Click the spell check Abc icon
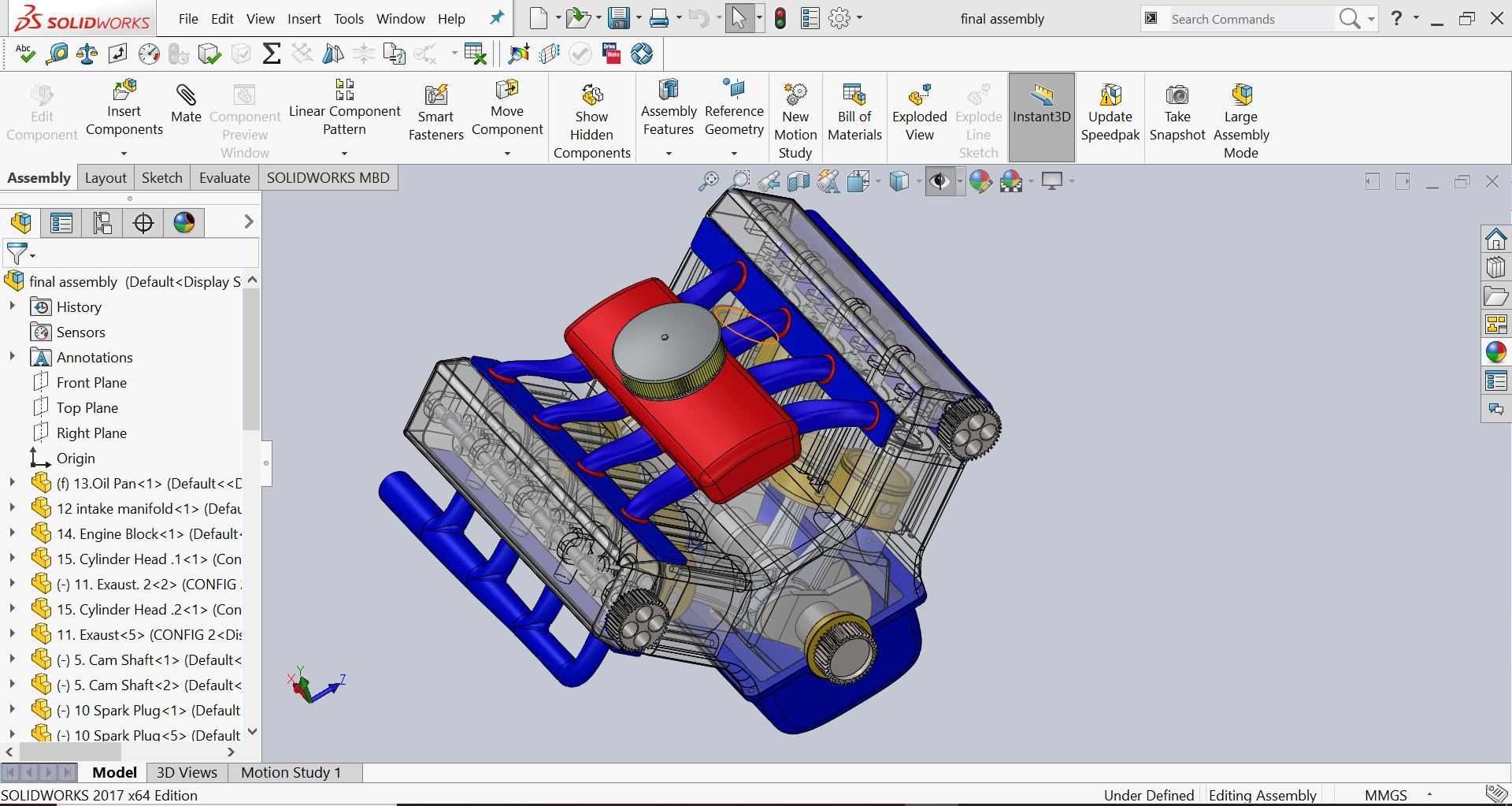This screenshot has width=1512, height=806. pyautogui.click(x=24, y=54)
